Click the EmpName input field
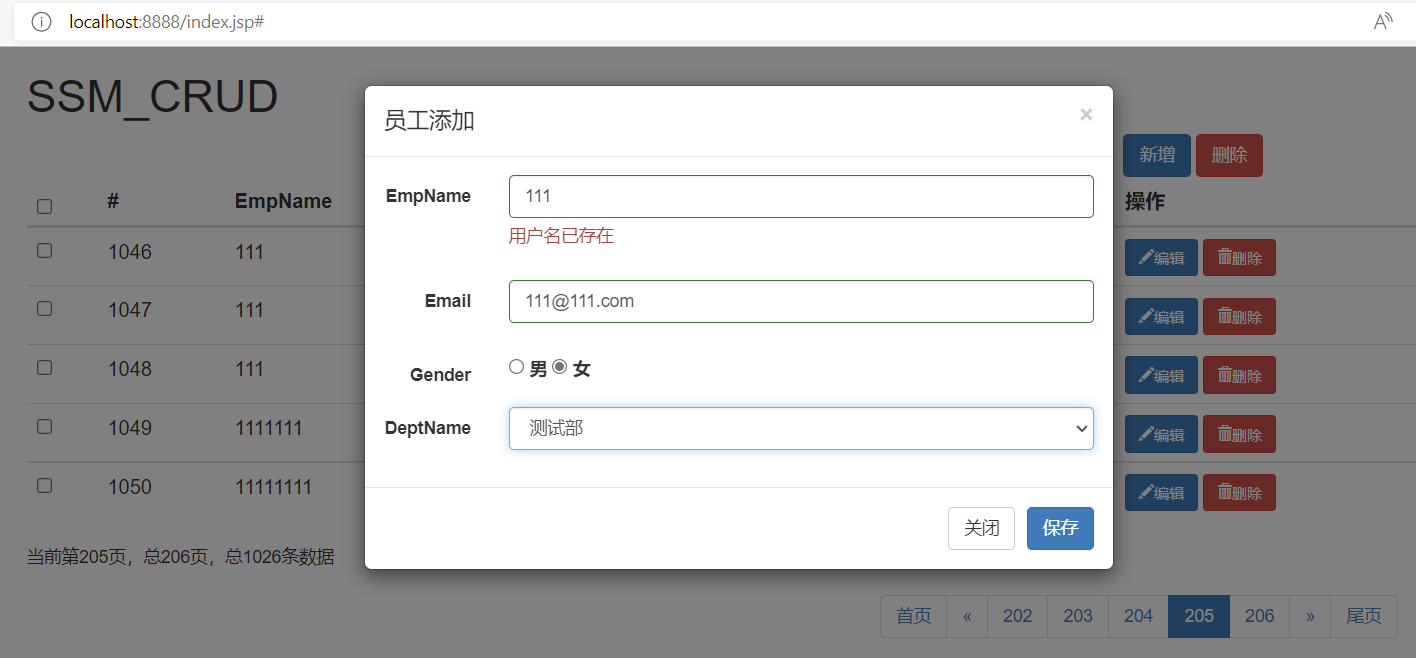 click(x=801, y=196)
